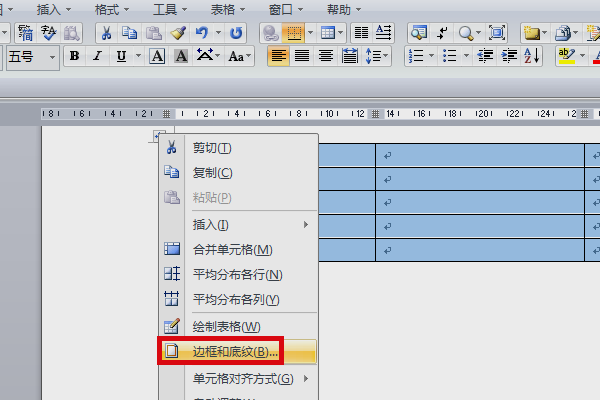This screenshot has width=600, height=400.
Task: Select 边框和底纹(B)... in context menu
Action: (x=238, y=351)
